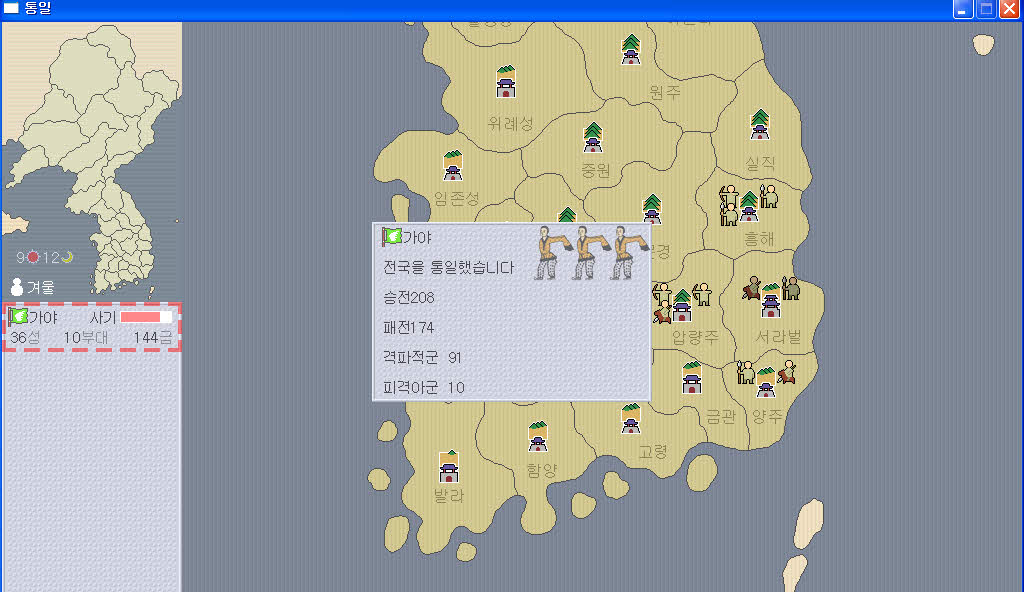Click the yellow moon date icon
Screen dimensions: 1024x592
pos(67,257)
